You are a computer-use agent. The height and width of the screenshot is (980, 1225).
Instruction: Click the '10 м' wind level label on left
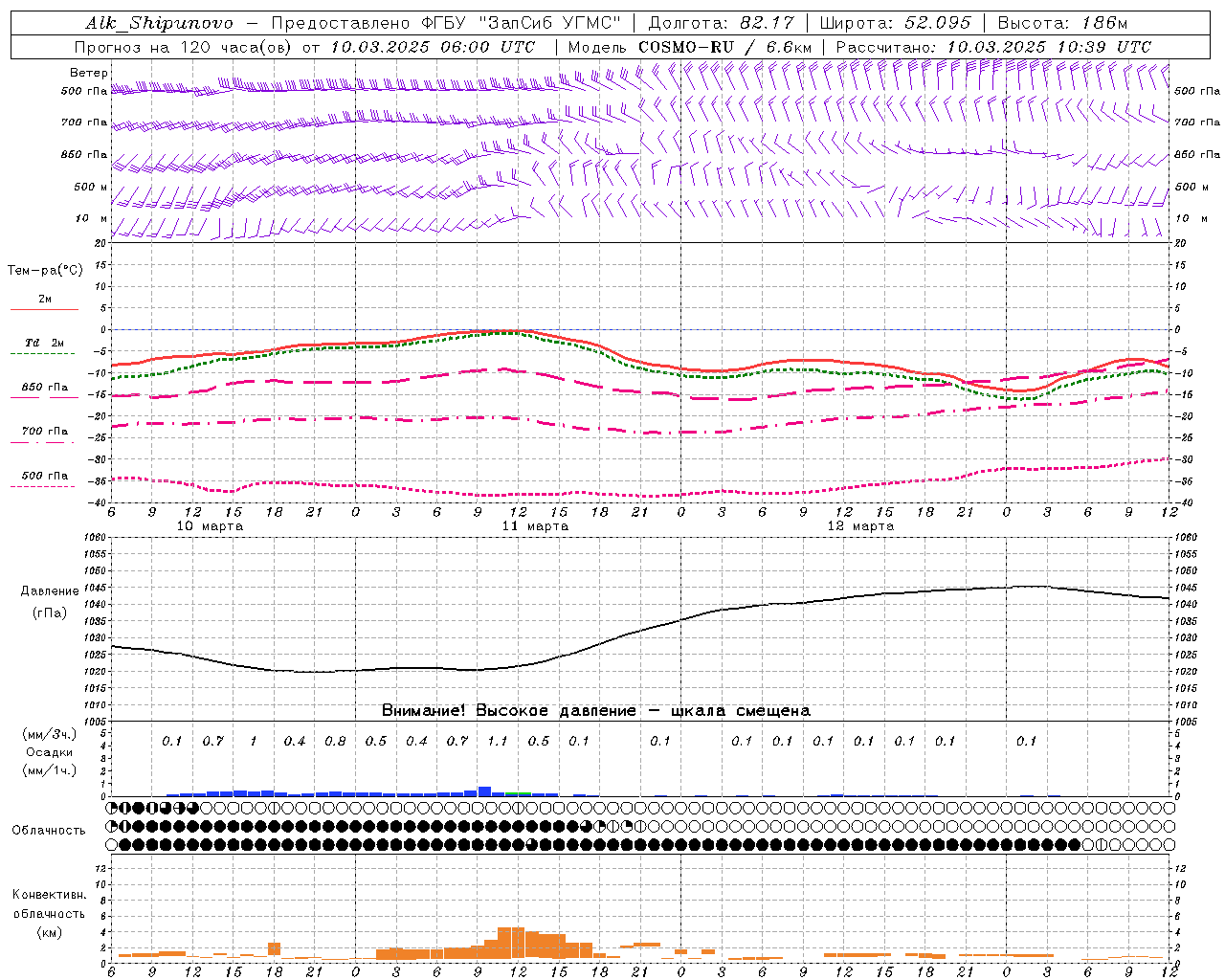coord(92,218)
